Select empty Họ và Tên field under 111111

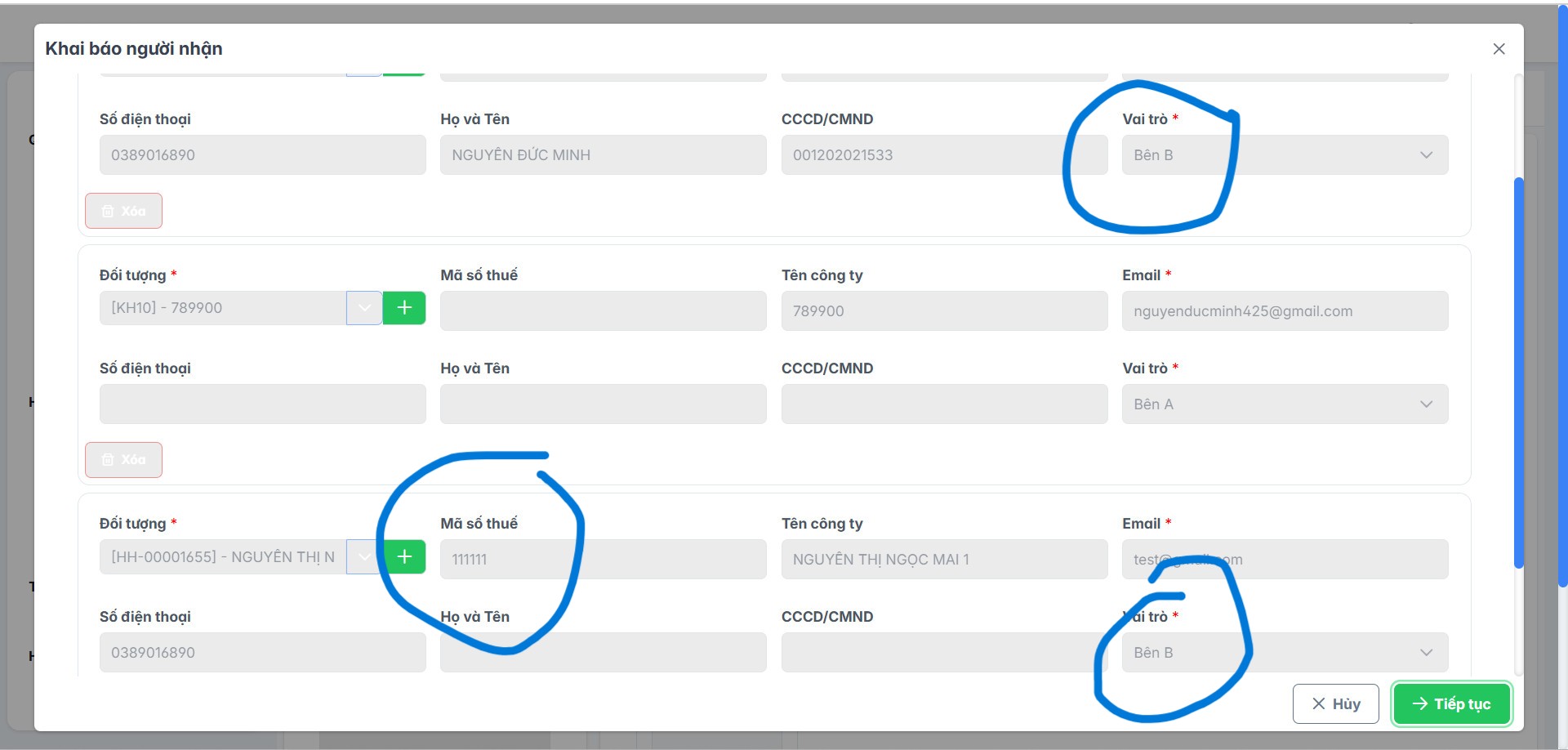click(604, 653)
